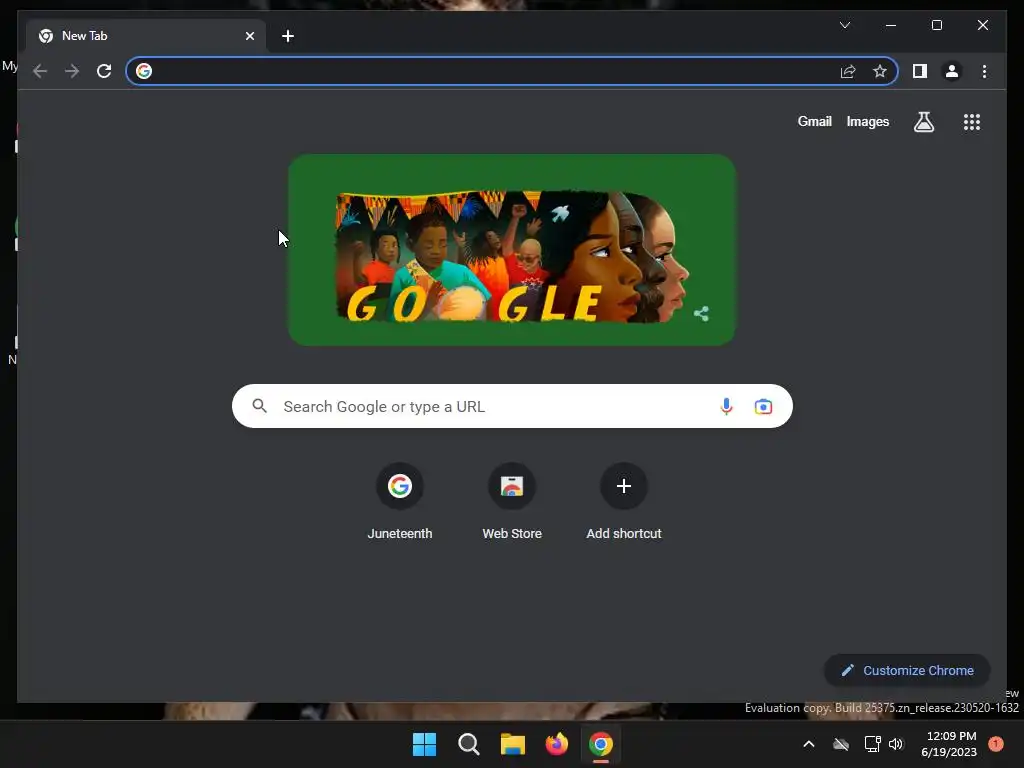Bookmark this tab with the star icon
The height and width of the screenshot is (768, 1024).
(880, 71)
